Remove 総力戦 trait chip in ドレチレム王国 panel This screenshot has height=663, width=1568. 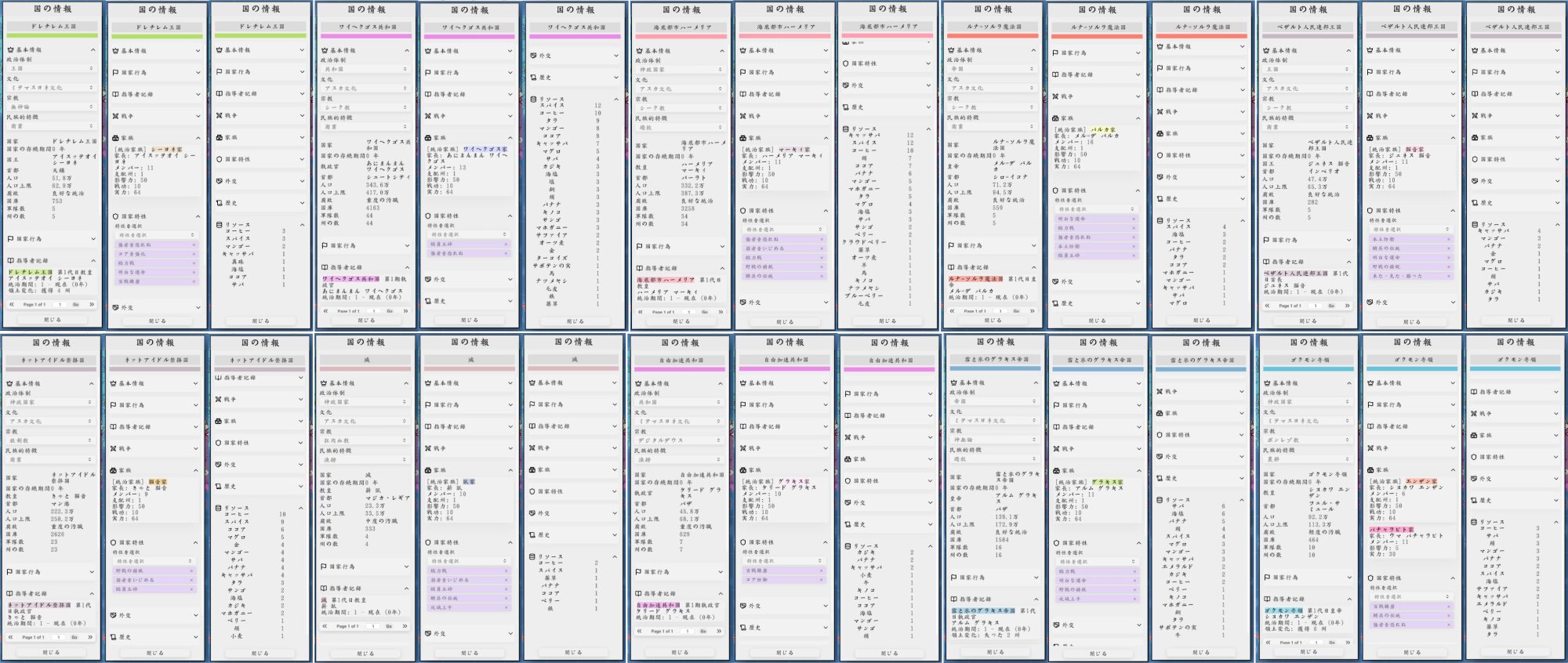[194, 263]
